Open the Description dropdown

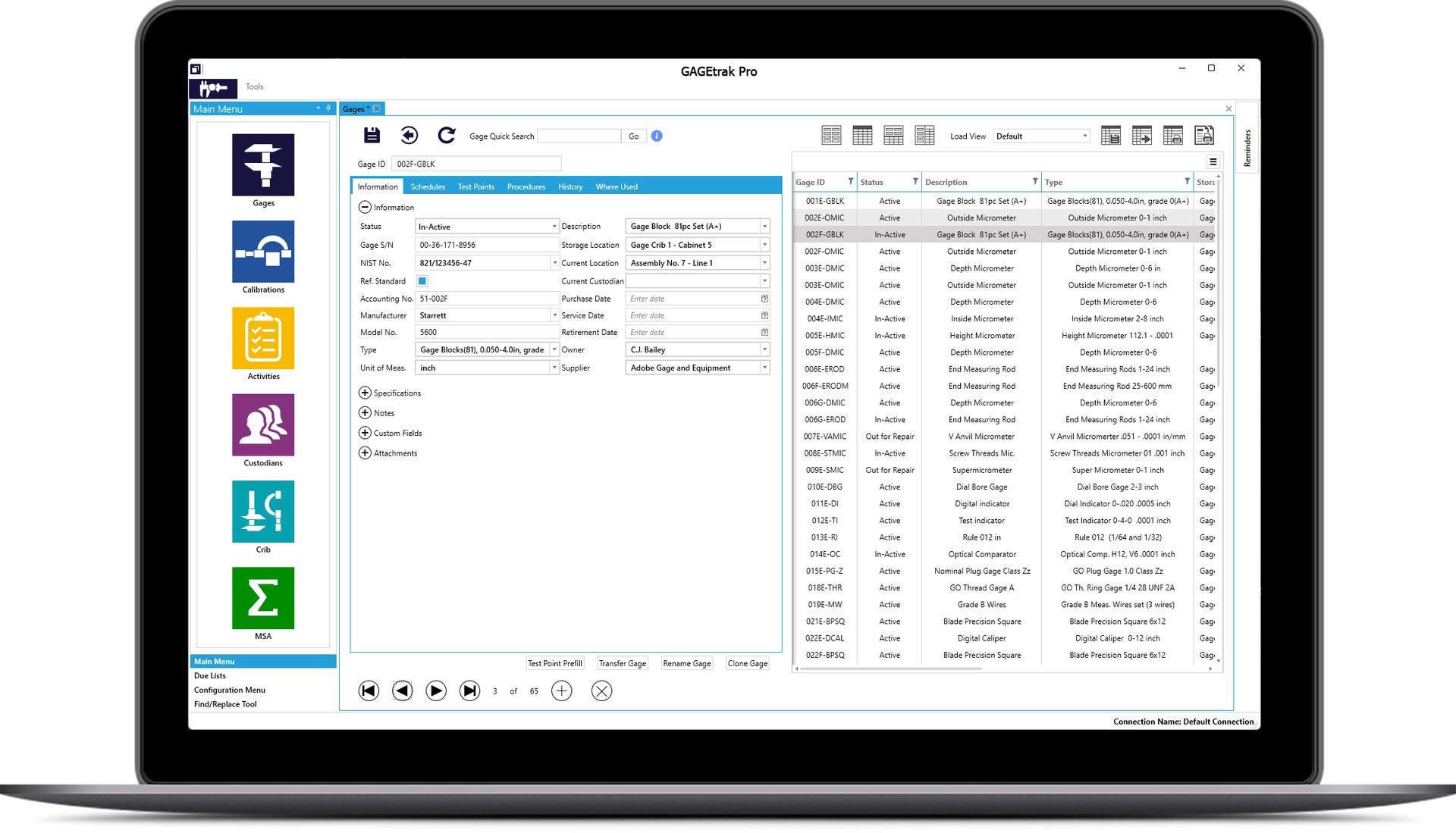click(764, 227)
